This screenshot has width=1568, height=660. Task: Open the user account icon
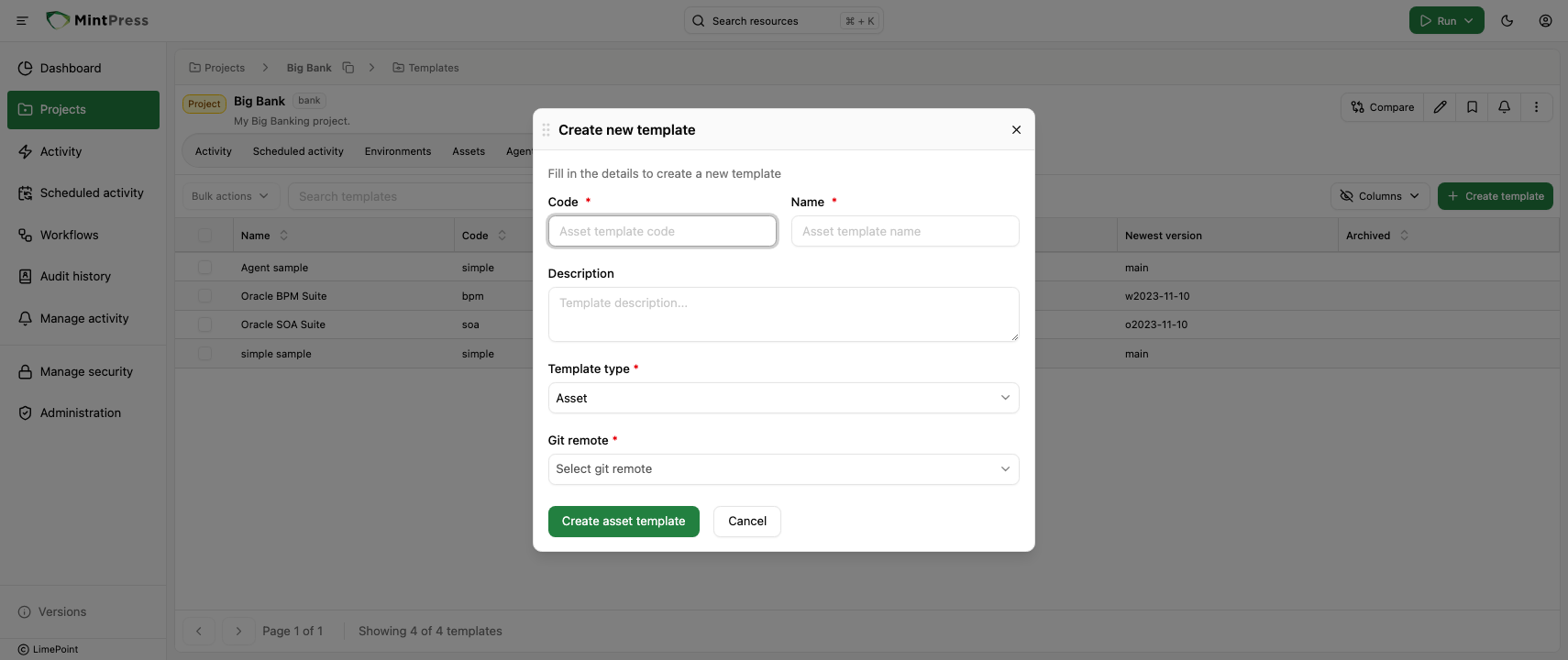(x=1545, y=20)
